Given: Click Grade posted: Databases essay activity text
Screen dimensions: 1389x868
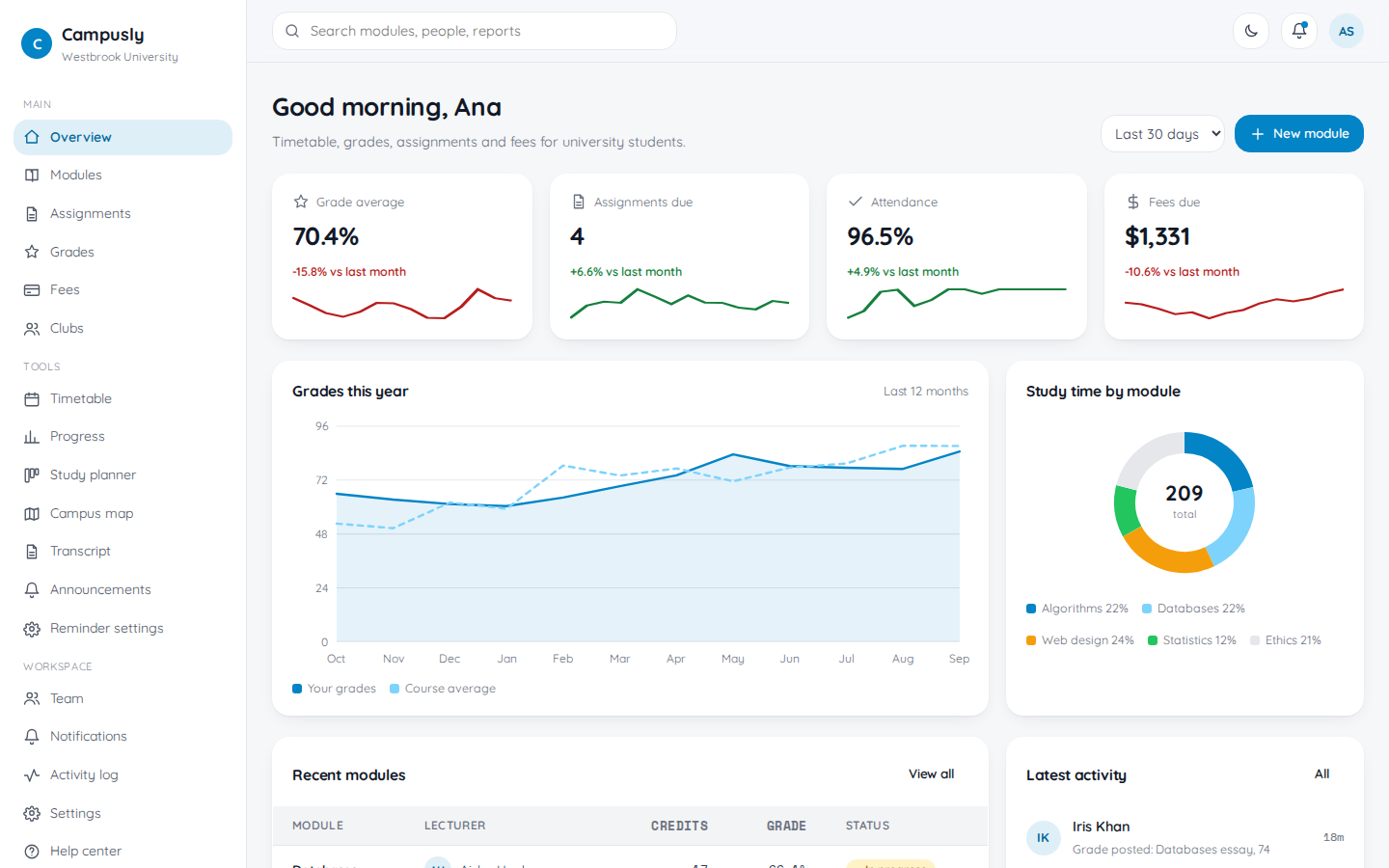Looking at the screenshot, I should pos(1171,850).
